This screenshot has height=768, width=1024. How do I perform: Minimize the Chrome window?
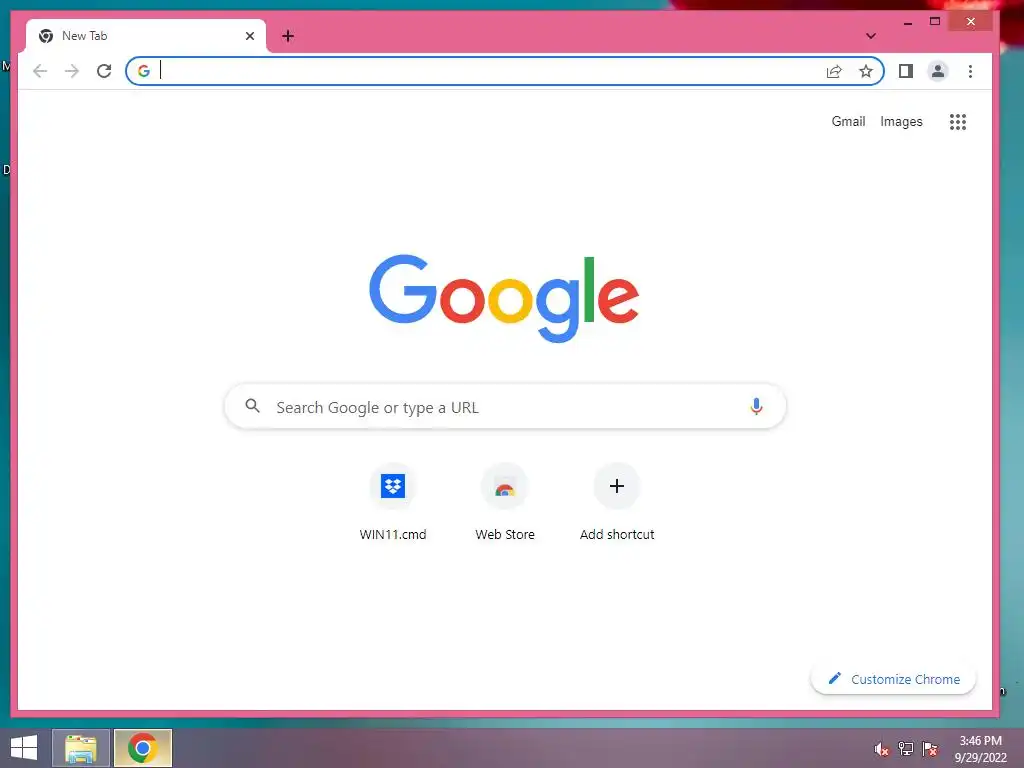908,23
